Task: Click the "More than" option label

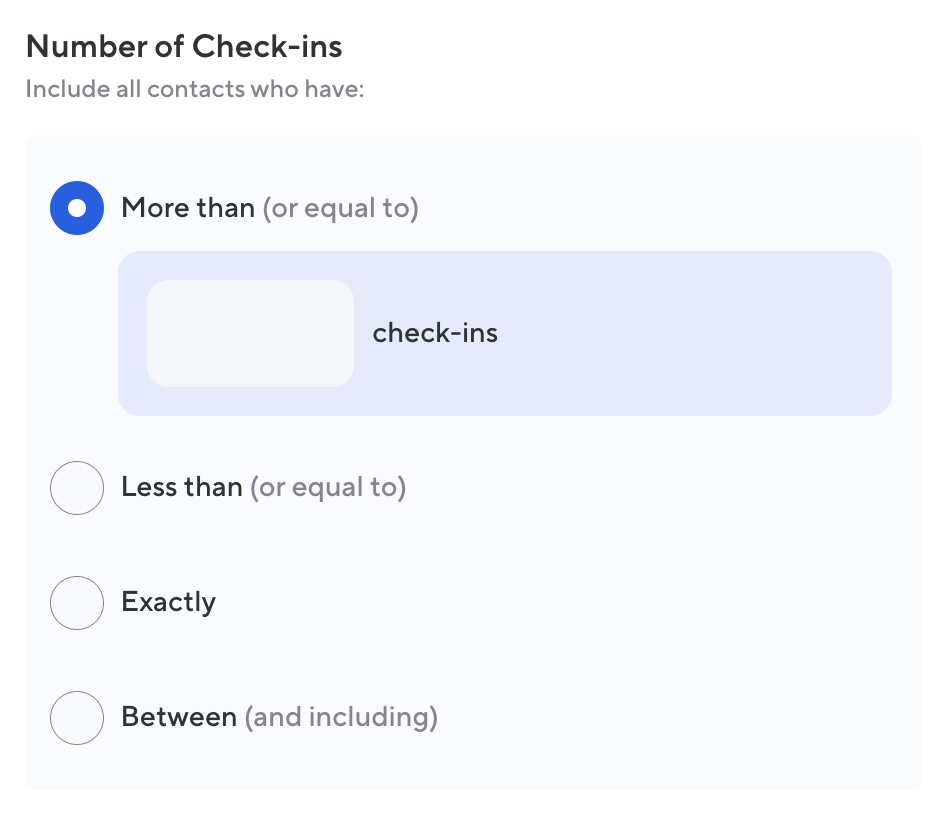Action: tap(188, 208)
